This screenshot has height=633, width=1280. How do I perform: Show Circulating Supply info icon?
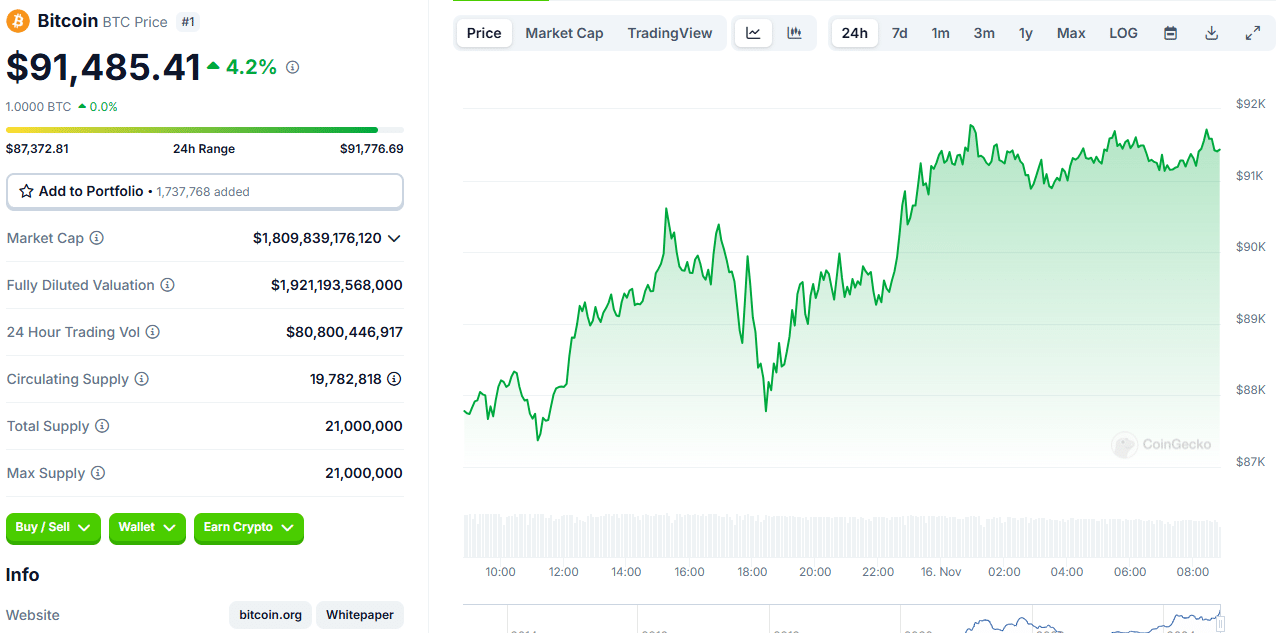pos(142,379)
